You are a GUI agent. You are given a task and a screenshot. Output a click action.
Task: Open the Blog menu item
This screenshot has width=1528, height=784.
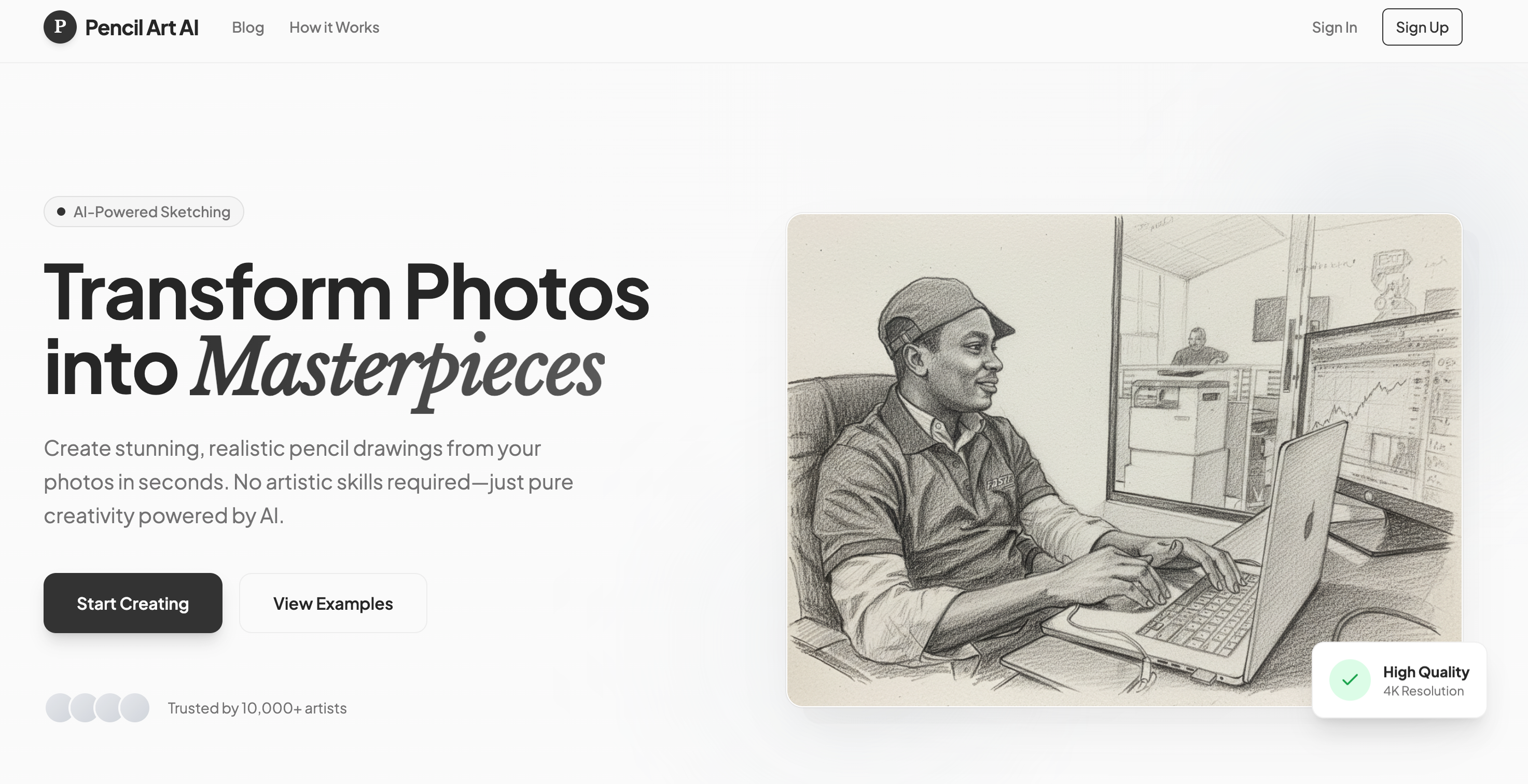(247, 27)
